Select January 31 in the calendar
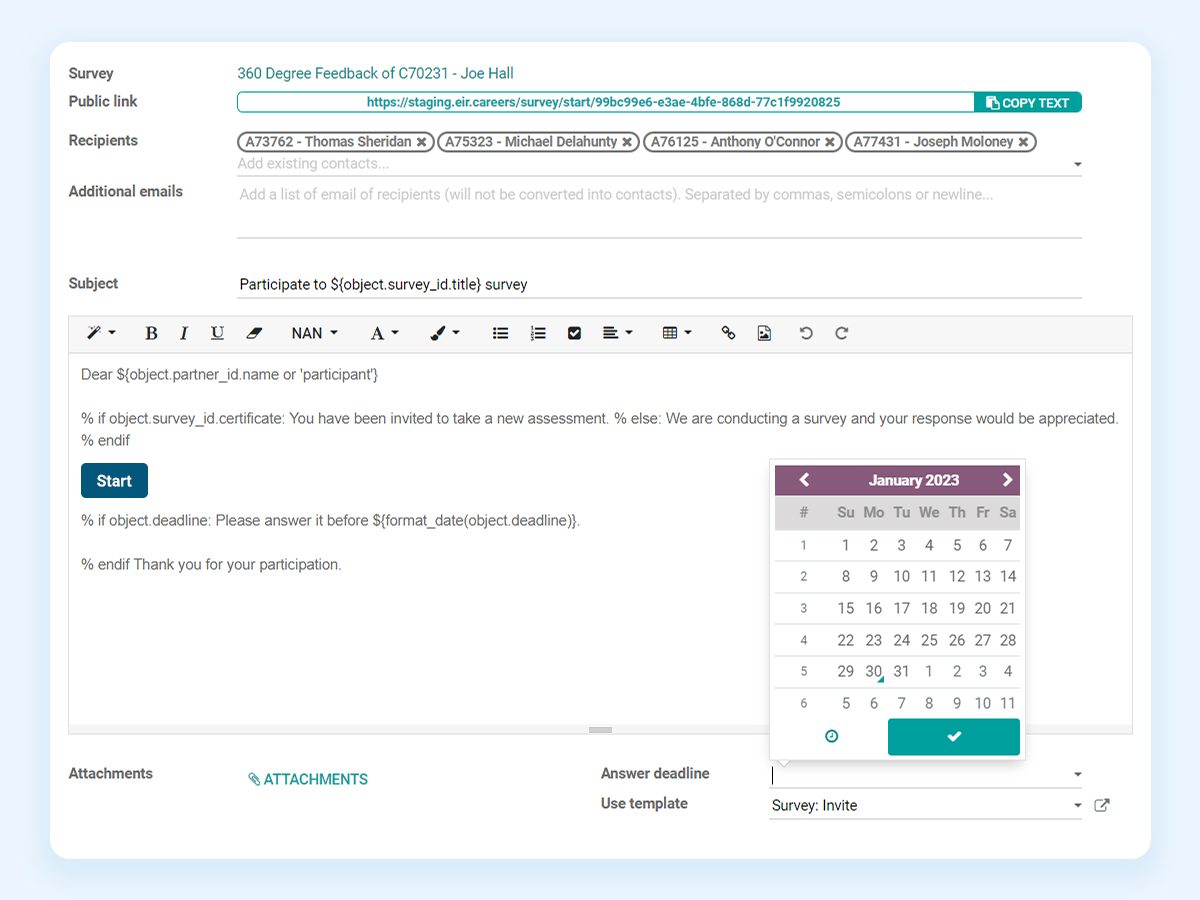This screenshot has width=1200, height=900. point(902,671)
